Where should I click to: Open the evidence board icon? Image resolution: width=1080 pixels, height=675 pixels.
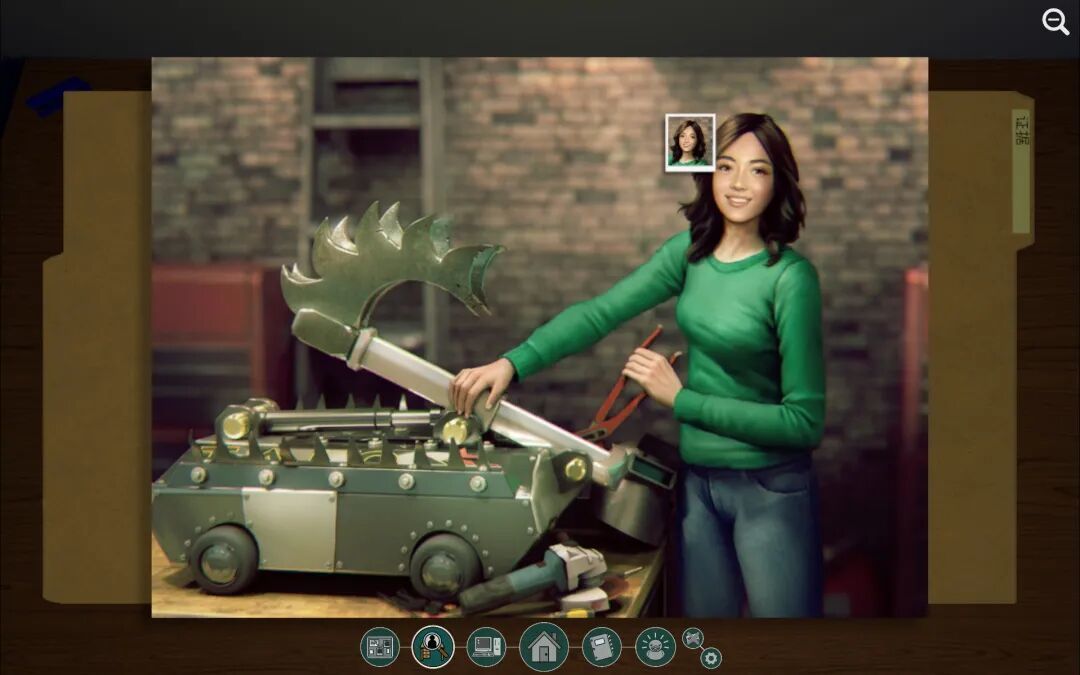pos(380,647)
